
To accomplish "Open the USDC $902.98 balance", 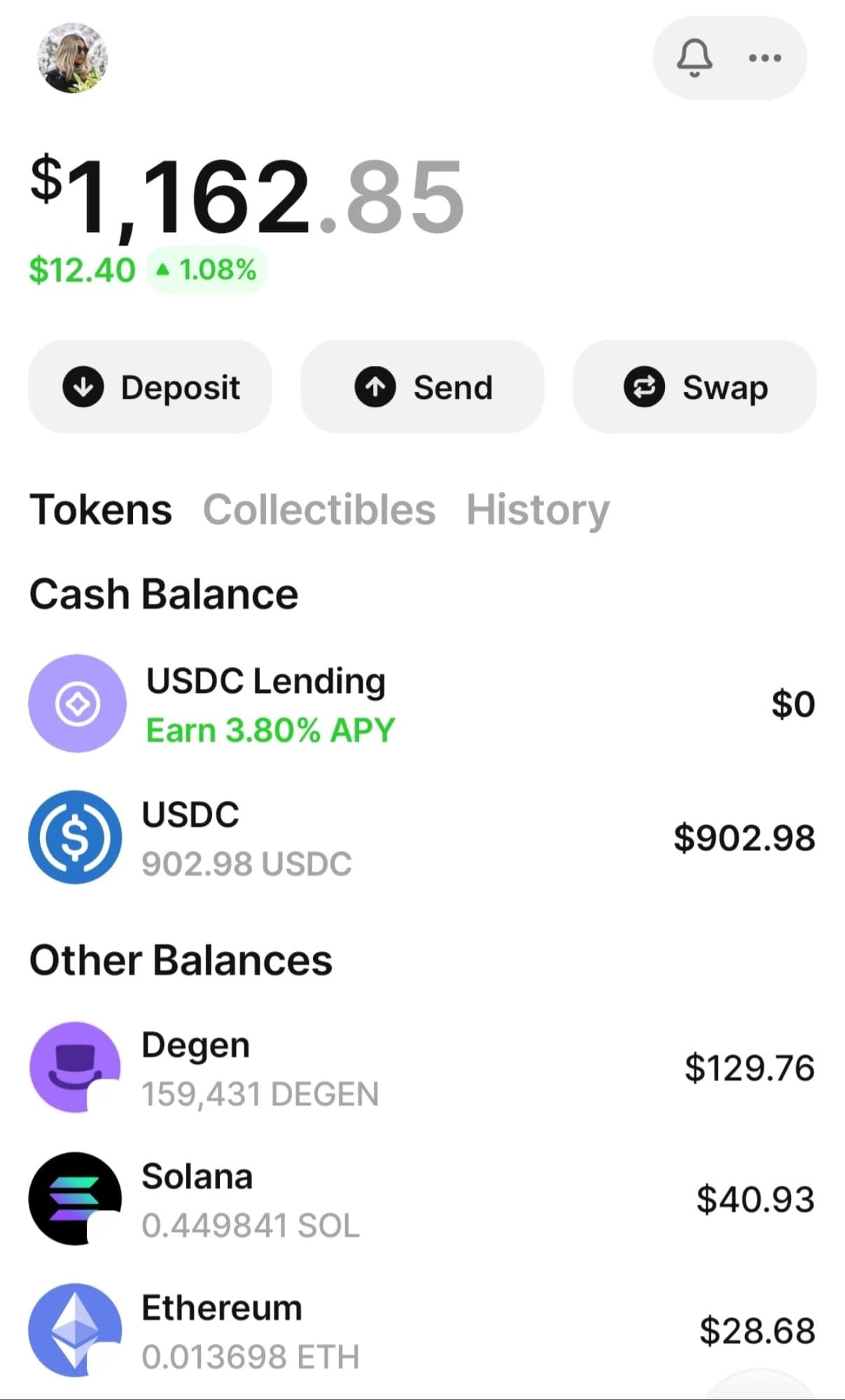I will 743,838.
